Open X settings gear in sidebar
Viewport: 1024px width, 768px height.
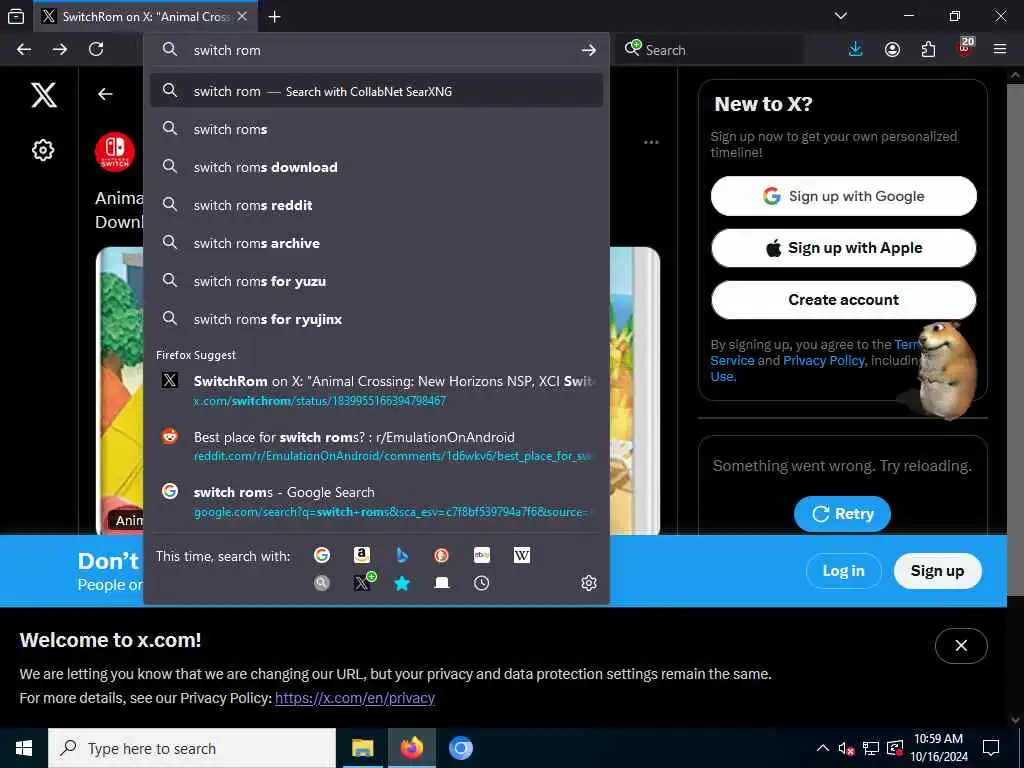[x=43, y=150]
